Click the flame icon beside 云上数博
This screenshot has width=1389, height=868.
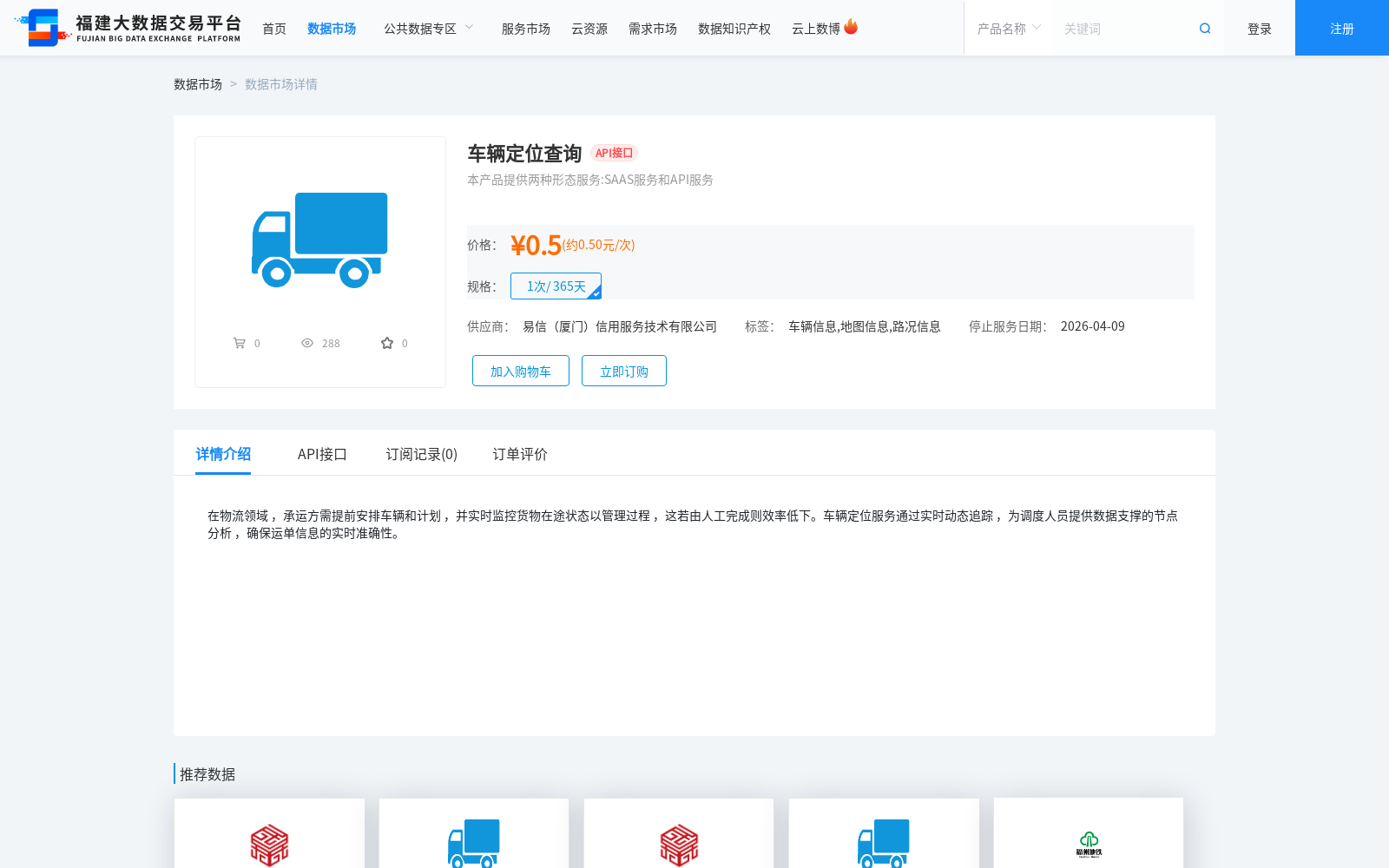(x=851, y=27)
